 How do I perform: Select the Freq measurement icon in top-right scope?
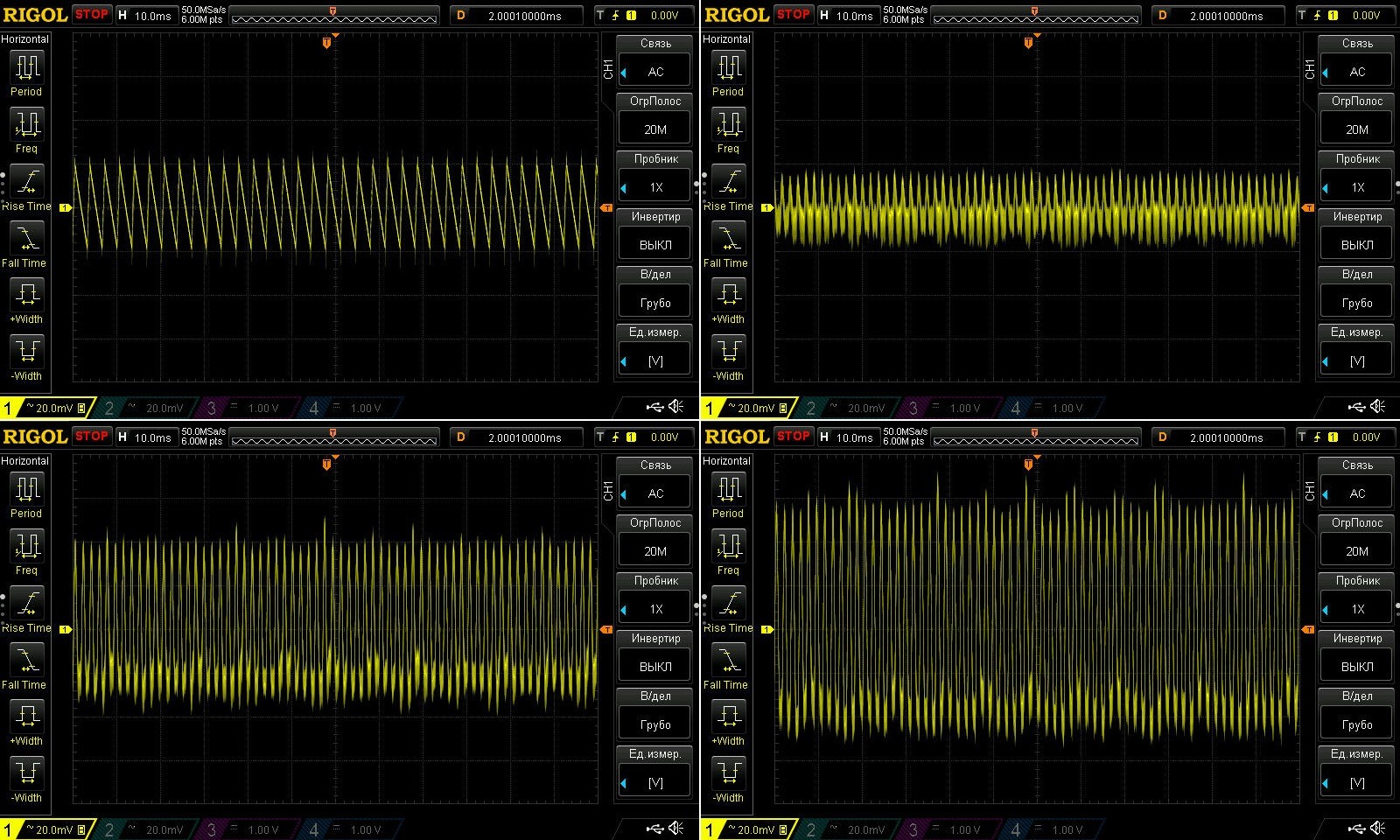[x=728, y=124]
